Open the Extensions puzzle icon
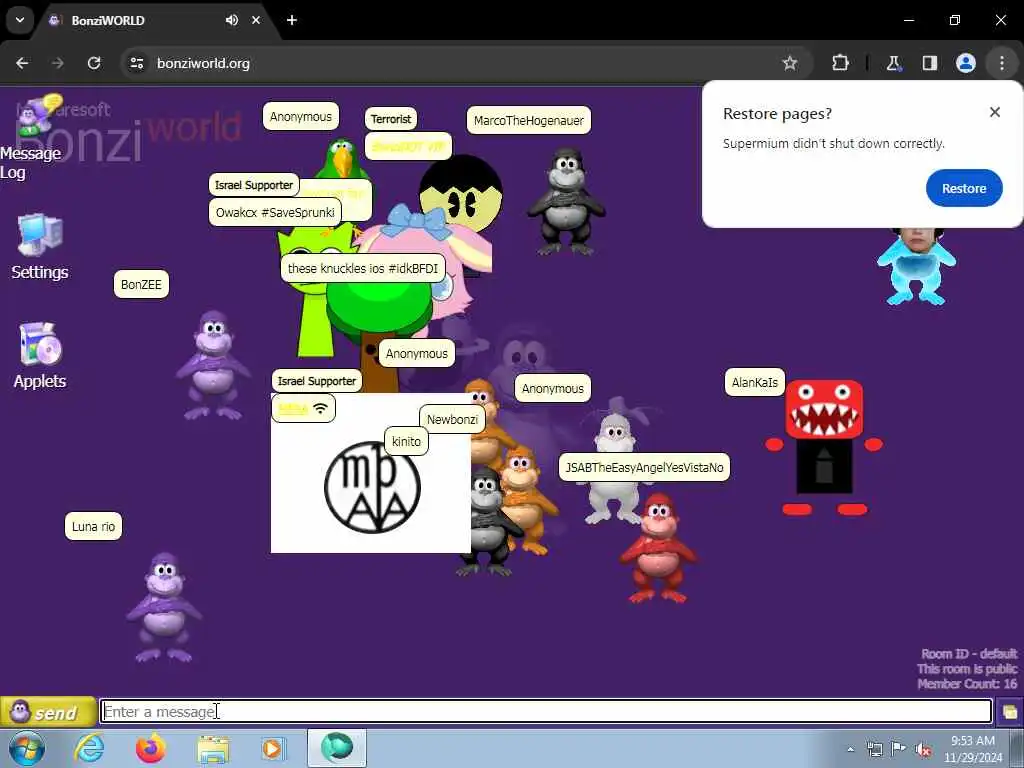Image resolution: width=1024 pixels, height=768 pixels. pos(840,63)
